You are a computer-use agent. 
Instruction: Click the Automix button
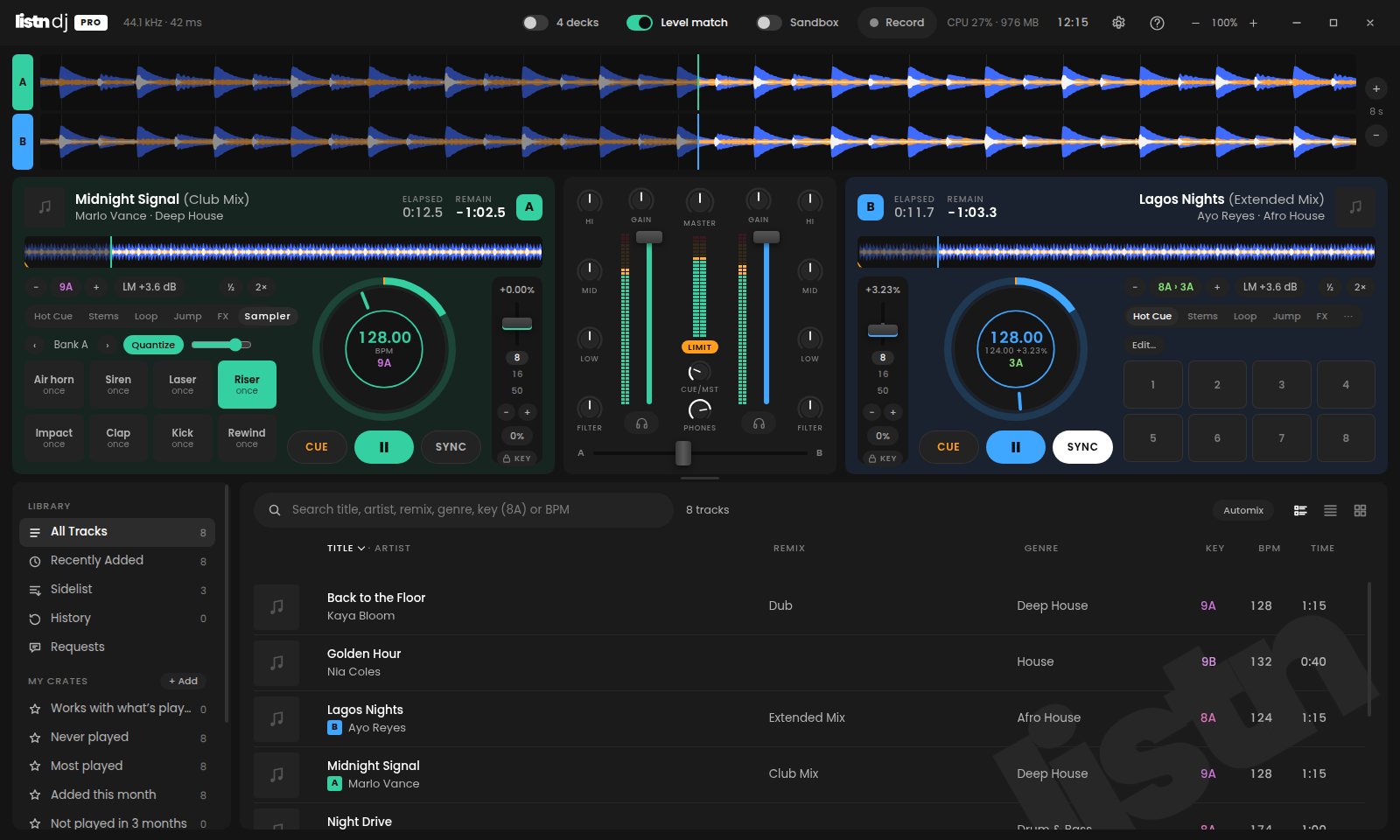click(x=1243, y=510)
